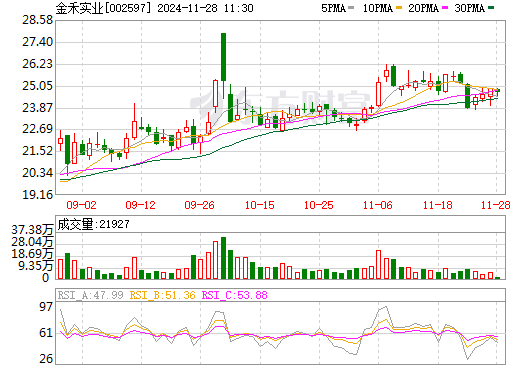Click the 28.04万 volume axis label
This screenshot has width=520, height=365.
32,242
